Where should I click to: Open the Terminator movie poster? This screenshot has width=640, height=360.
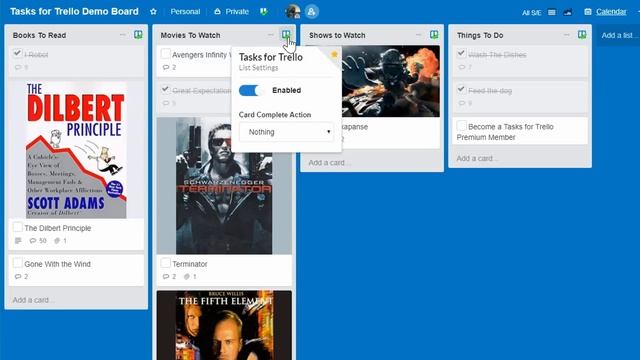pos(224,186)
